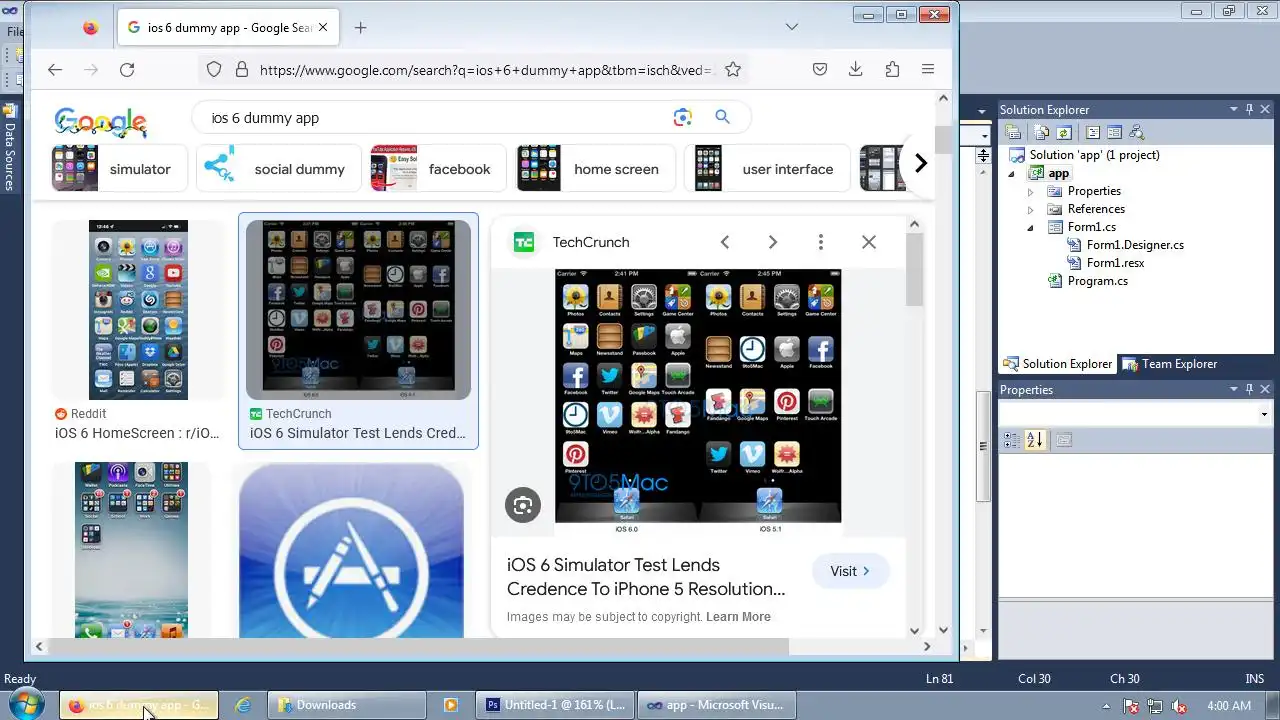Select the Solution Explorer tab
The image size is (1280, 720).
1058,364
